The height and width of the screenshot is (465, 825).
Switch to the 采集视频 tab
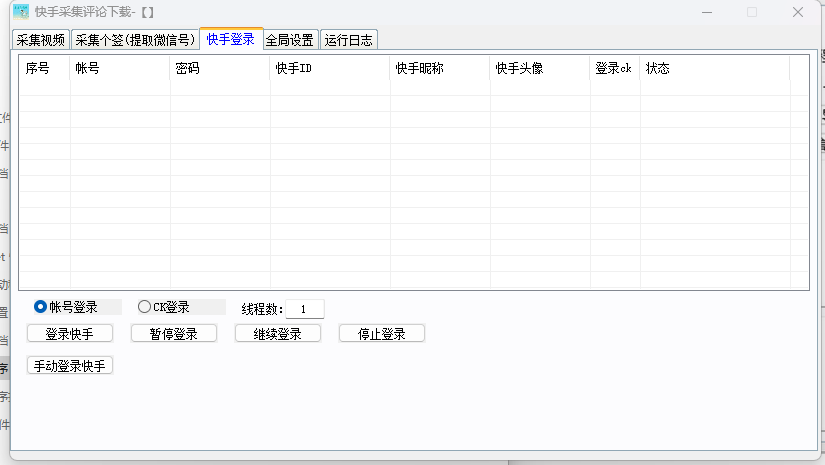[41, 40]
